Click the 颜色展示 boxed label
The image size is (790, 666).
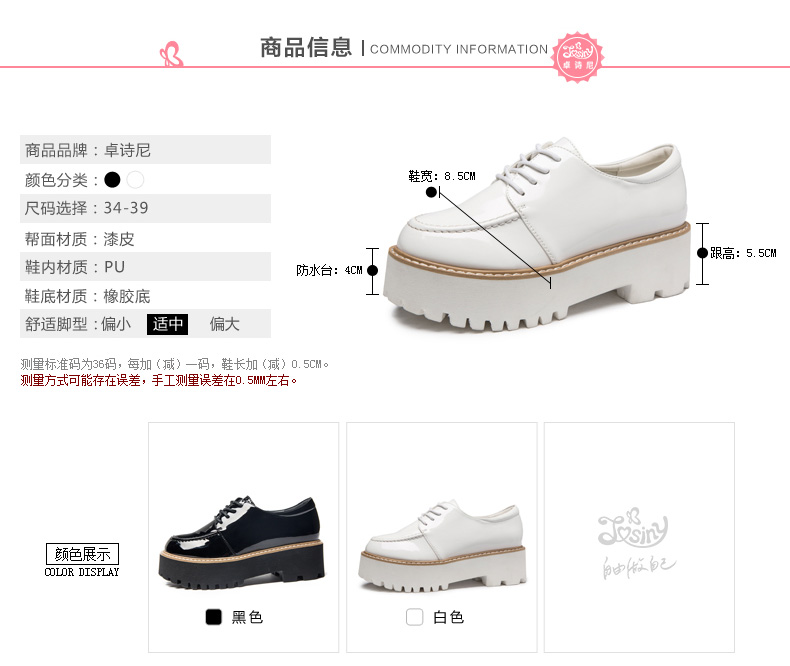tap(83, 554)
